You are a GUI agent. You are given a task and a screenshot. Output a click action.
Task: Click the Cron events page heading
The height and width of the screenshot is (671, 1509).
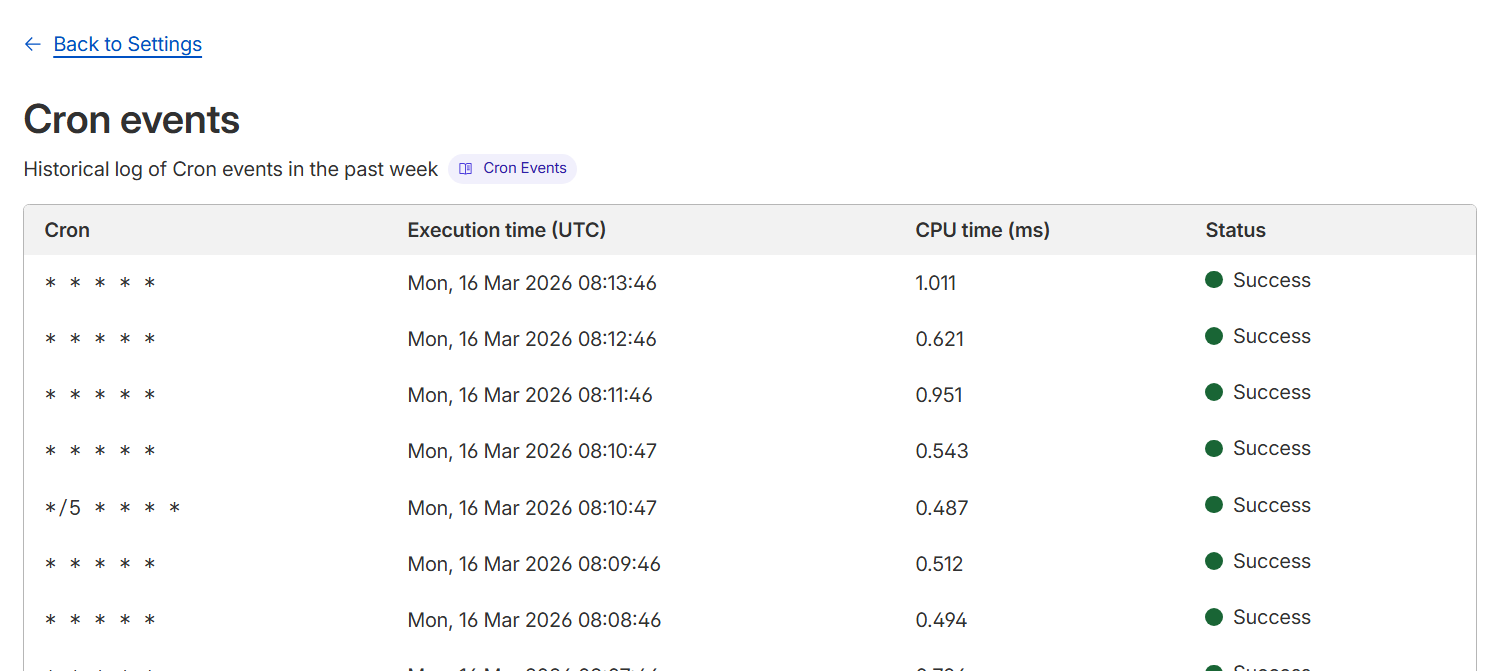pos(132,120)
